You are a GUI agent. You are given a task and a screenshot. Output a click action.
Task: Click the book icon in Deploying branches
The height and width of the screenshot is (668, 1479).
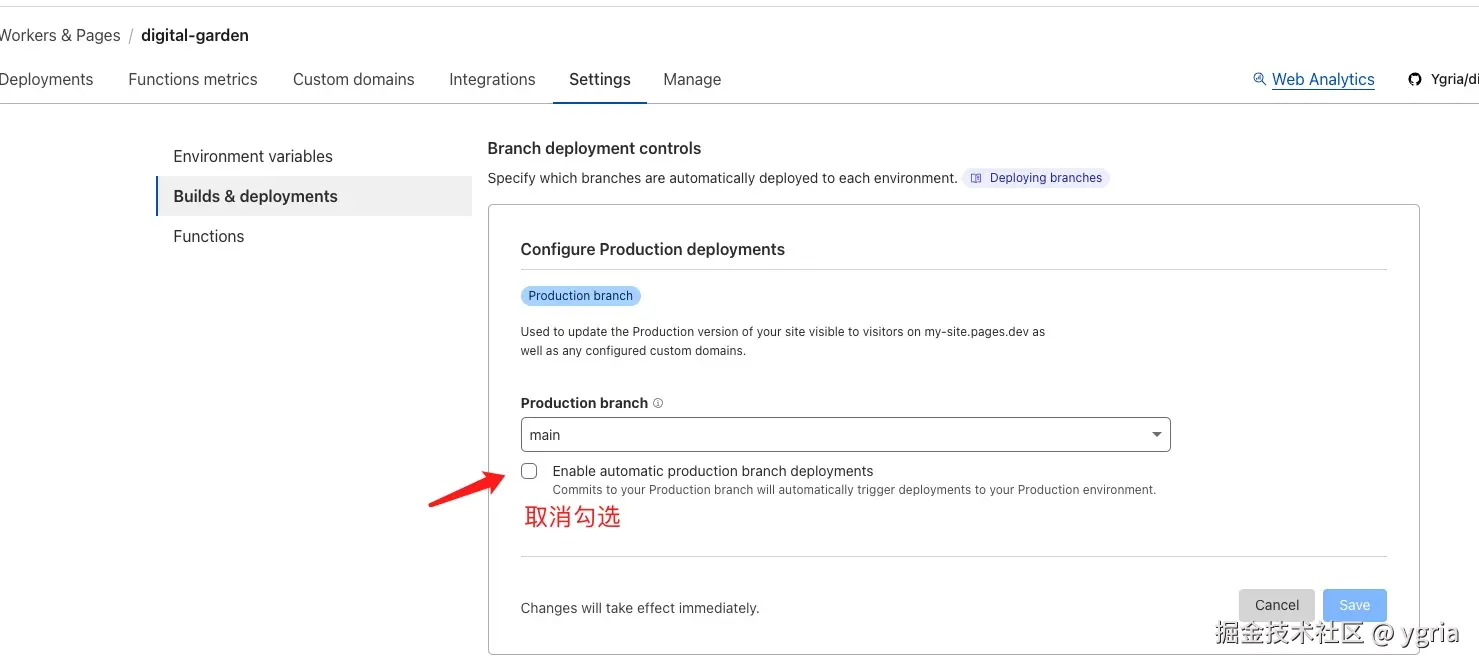pyautogui.click(x=976, y=178)
